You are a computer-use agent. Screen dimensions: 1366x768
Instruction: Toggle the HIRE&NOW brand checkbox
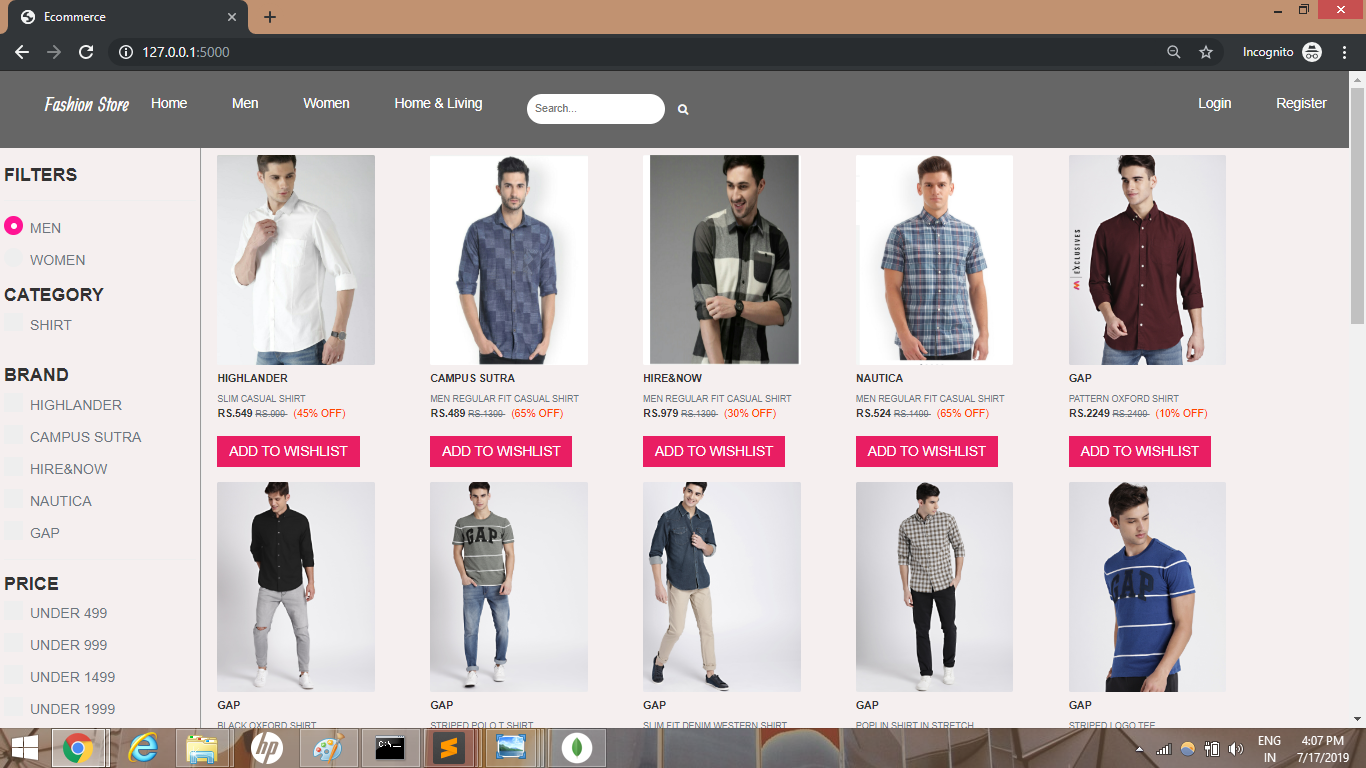13,467
